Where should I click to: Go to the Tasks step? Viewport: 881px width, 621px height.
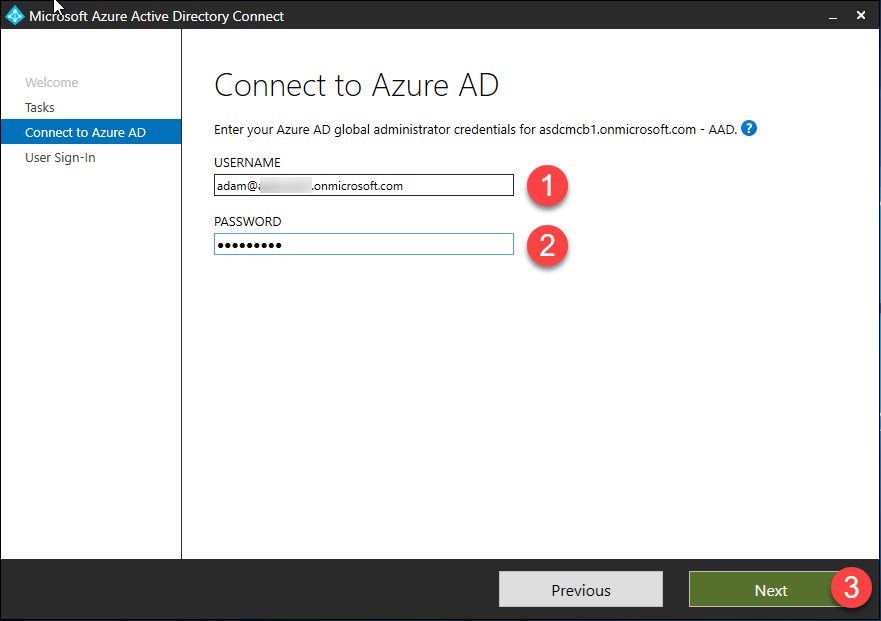click(40, 107)
